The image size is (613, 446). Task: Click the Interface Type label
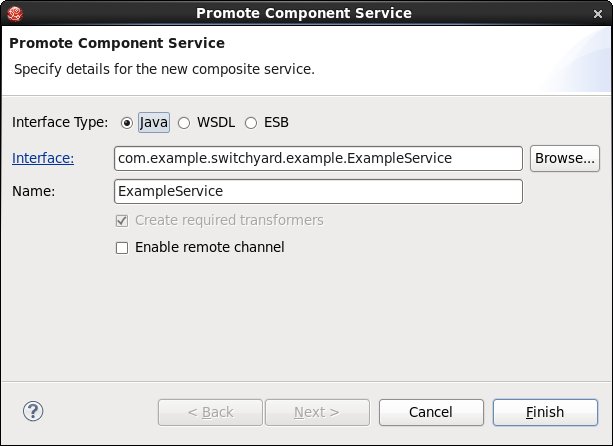(x=60, y=122)
